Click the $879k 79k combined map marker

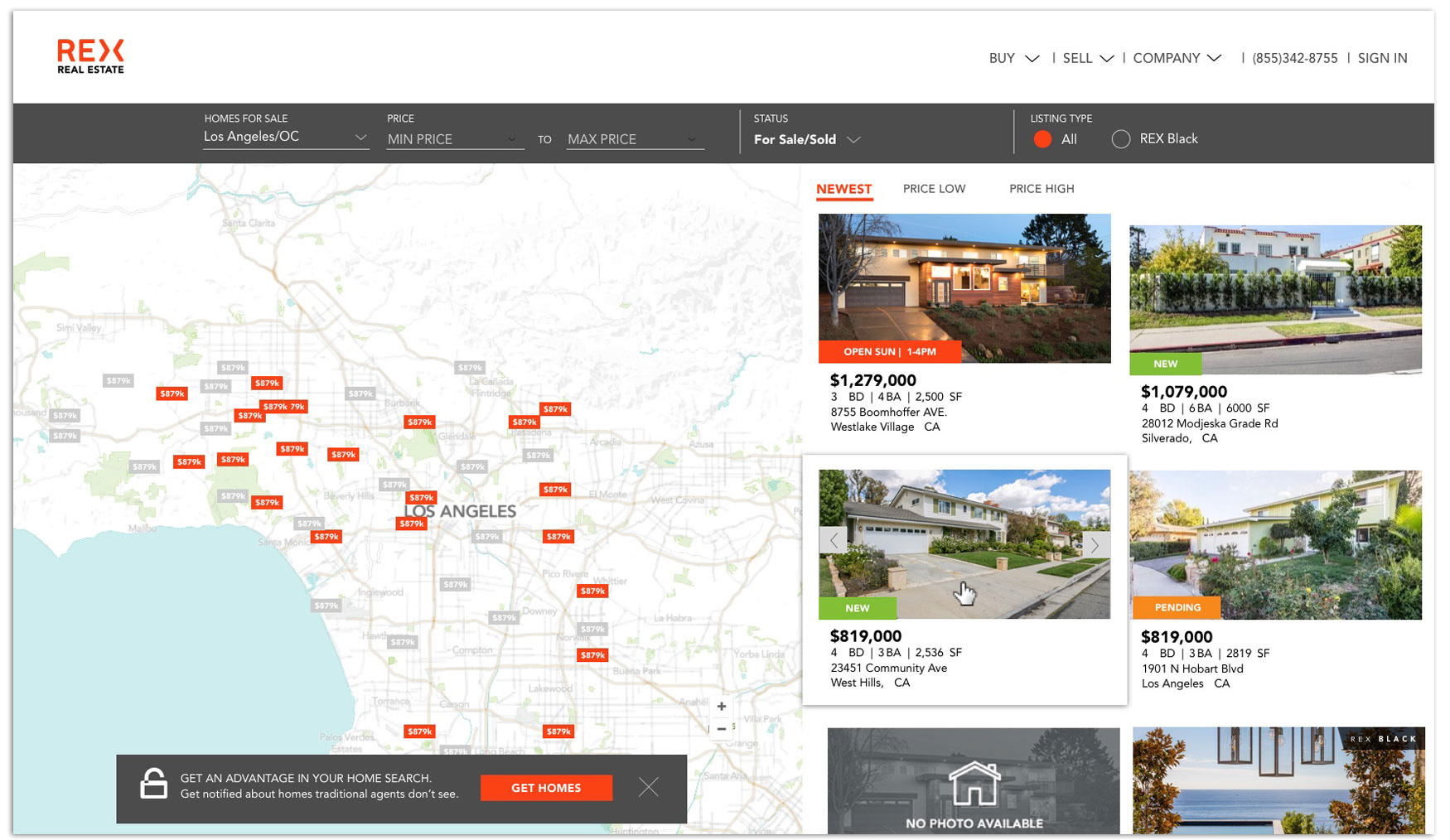(x=284, y=407)
